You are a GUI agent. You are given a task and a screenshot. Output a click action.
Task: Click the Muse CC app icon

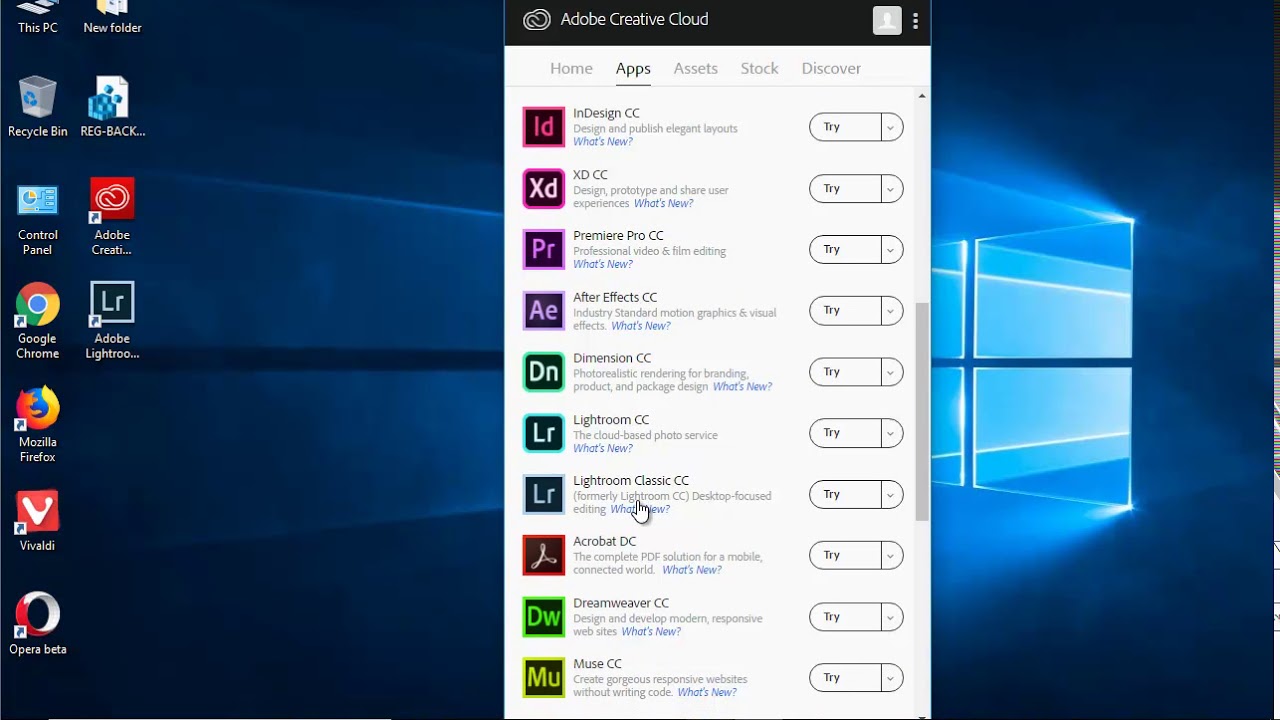(x=544, y=678)
